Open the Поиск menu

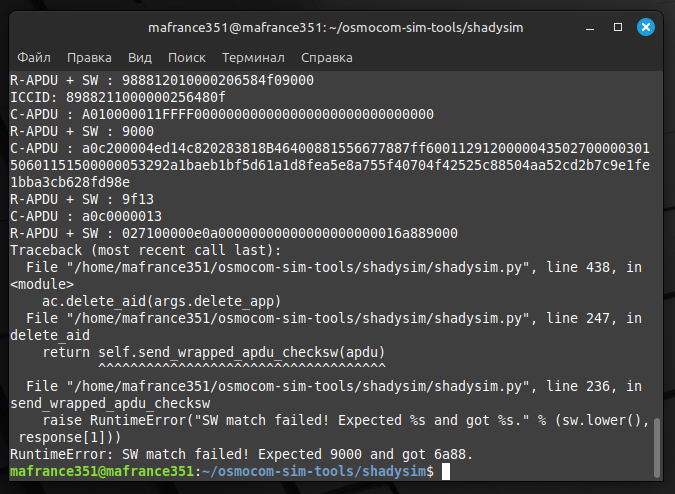coord(187,58)
